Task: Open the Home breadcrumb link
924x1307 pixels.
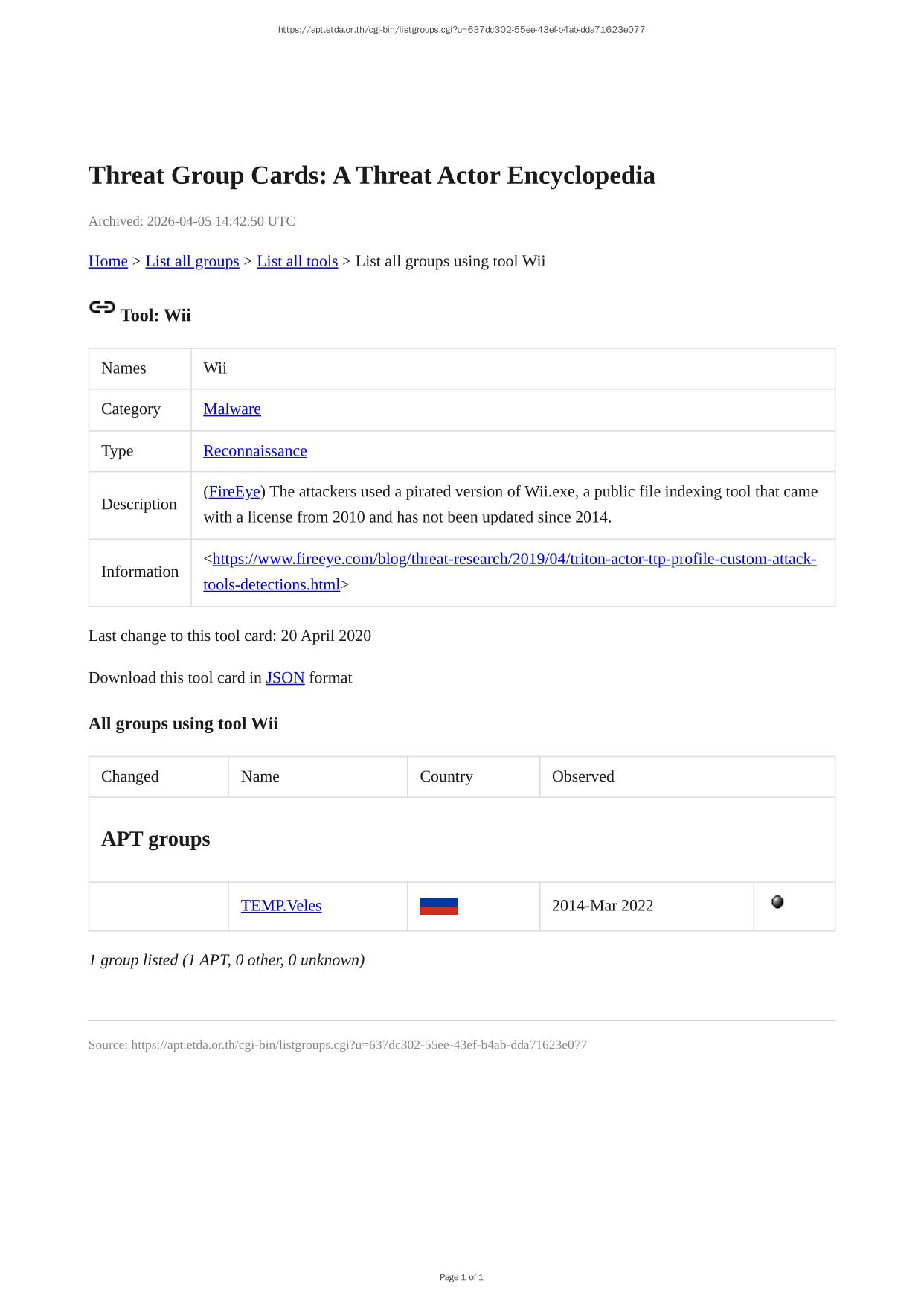Action: tap(108, 261)
